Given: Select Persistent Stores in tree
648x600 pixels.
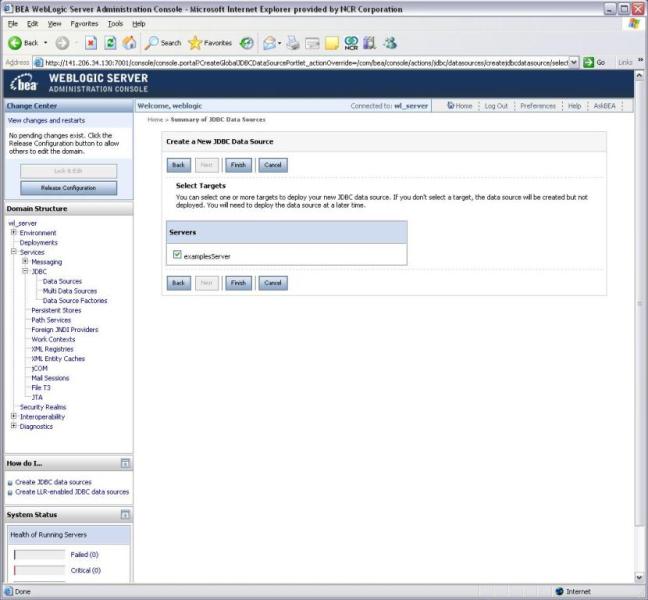Looking at the screenshot, I should [56, 310].
